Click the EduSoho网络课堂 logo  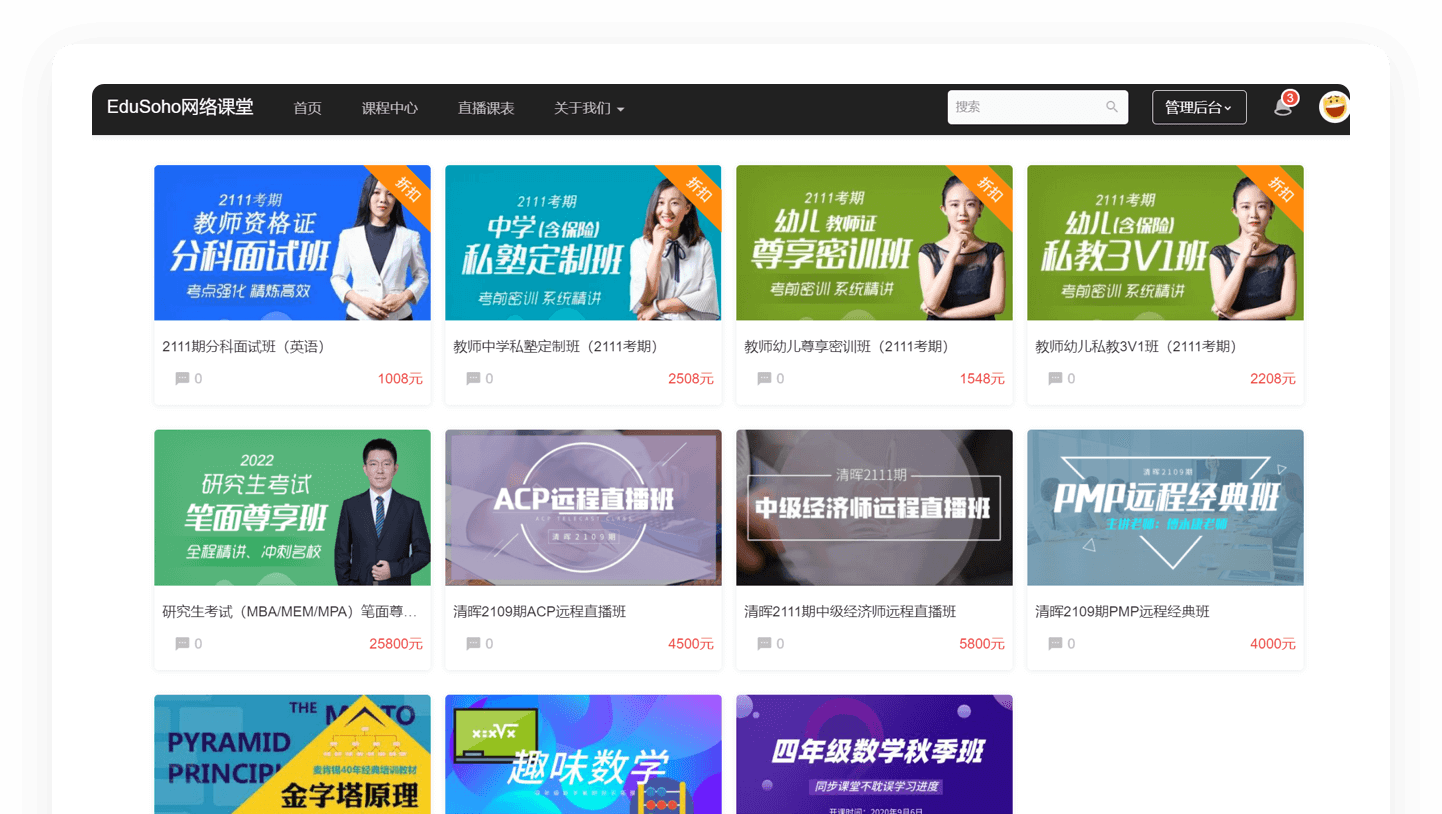click(x=180, y=108)
